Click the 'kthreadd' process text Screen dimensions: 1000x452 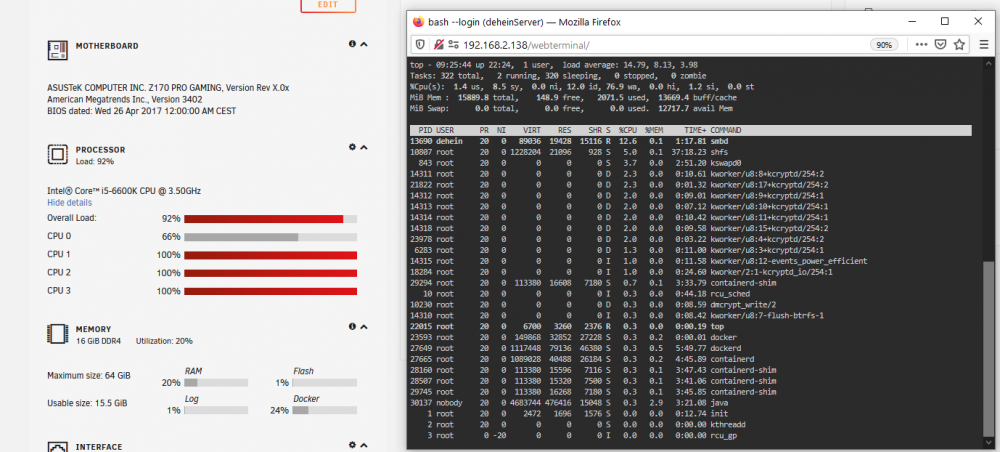(728, 425)
